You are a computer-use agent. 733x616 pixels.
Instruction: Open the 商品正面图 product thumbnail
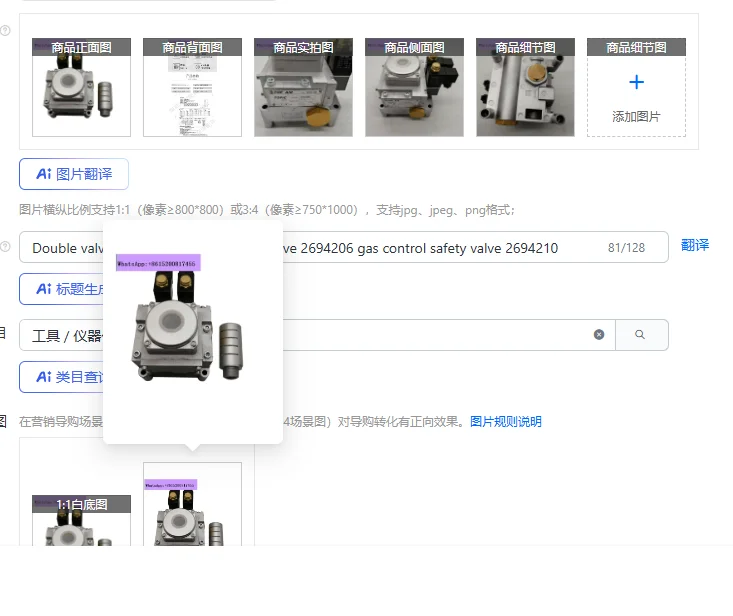81,87
